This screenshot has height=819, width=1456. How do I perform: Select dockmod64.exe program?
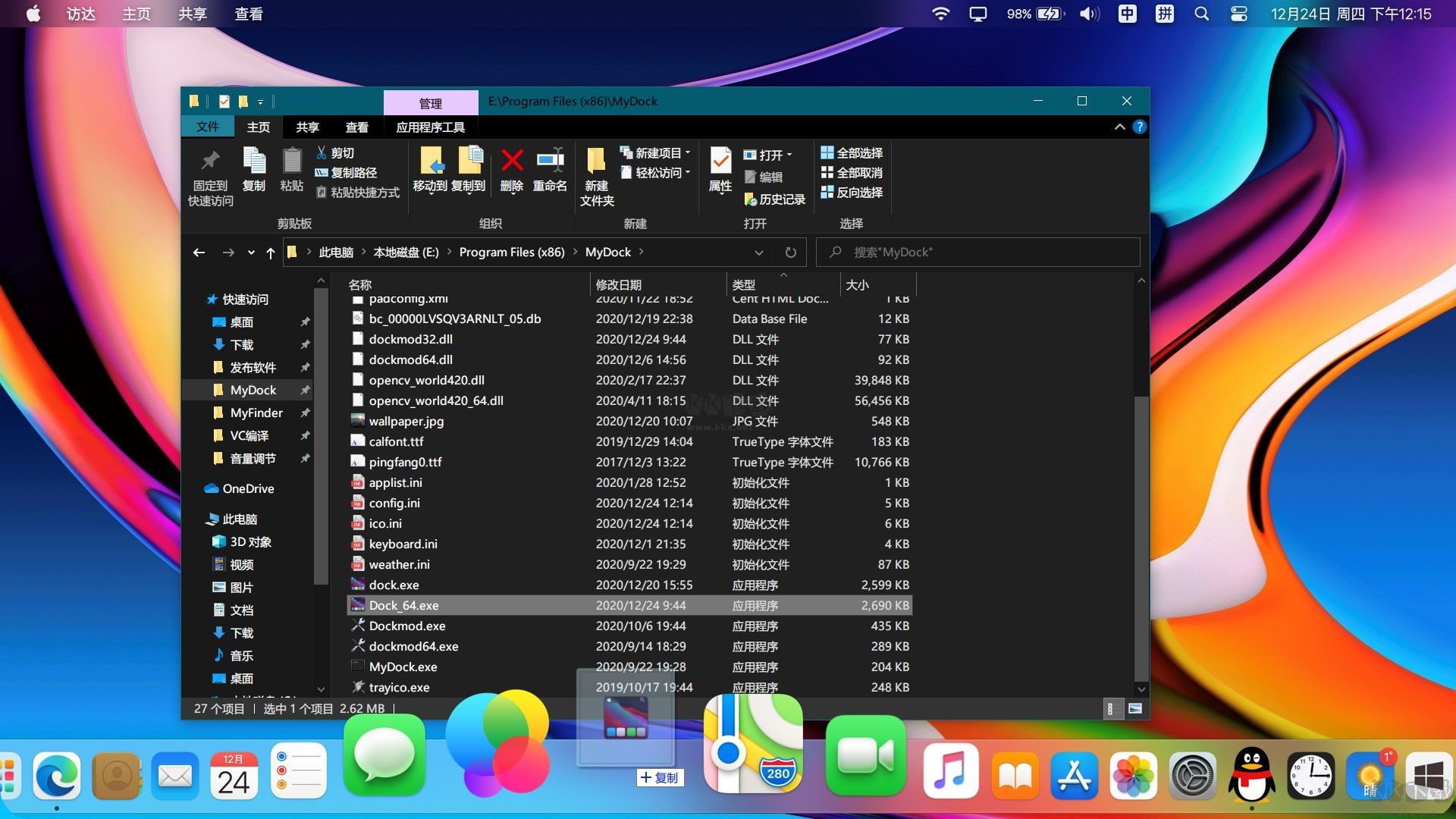416,646
